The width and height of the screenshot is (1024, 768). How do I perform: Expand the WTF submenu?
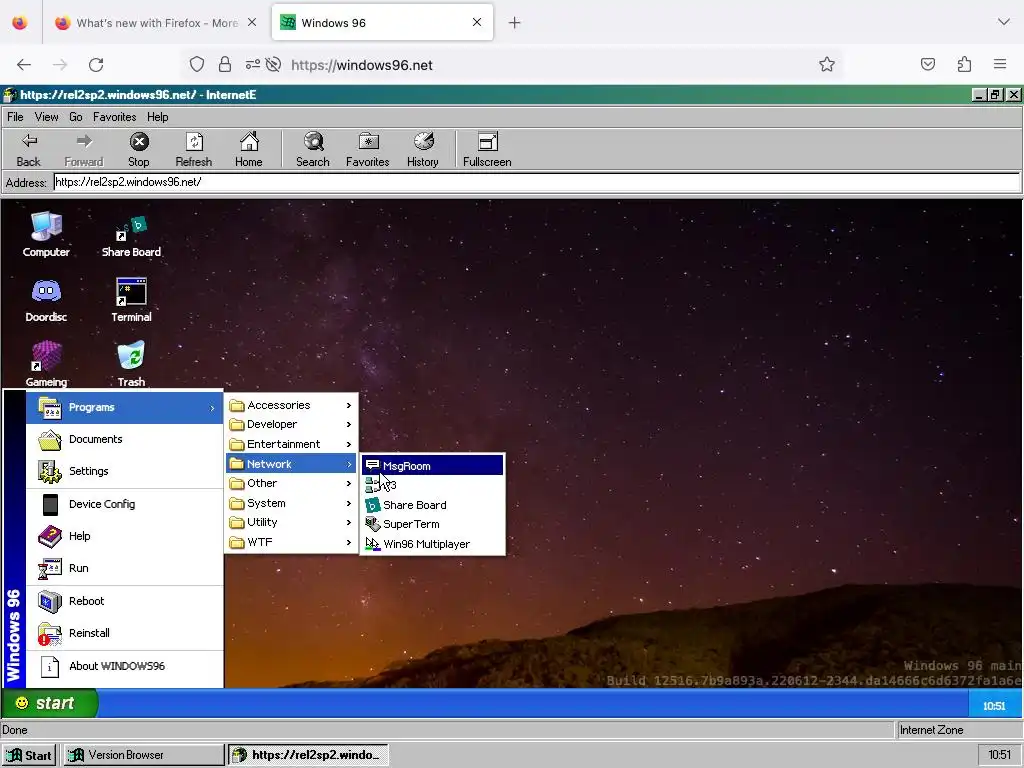[x=291, y=542]
